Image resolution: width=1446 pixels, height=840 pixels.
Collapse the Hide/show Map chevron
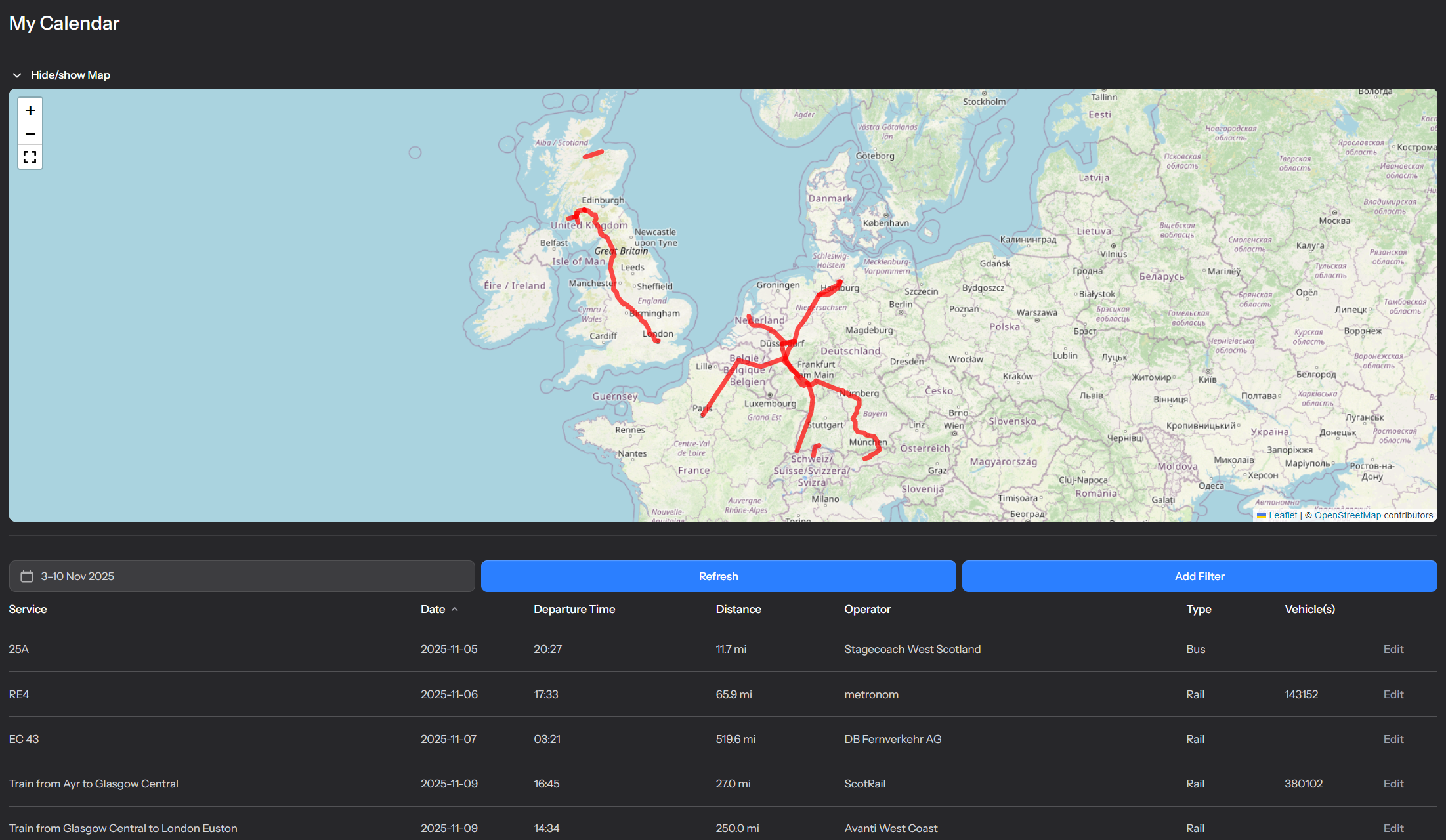click(x=17, y=75)
